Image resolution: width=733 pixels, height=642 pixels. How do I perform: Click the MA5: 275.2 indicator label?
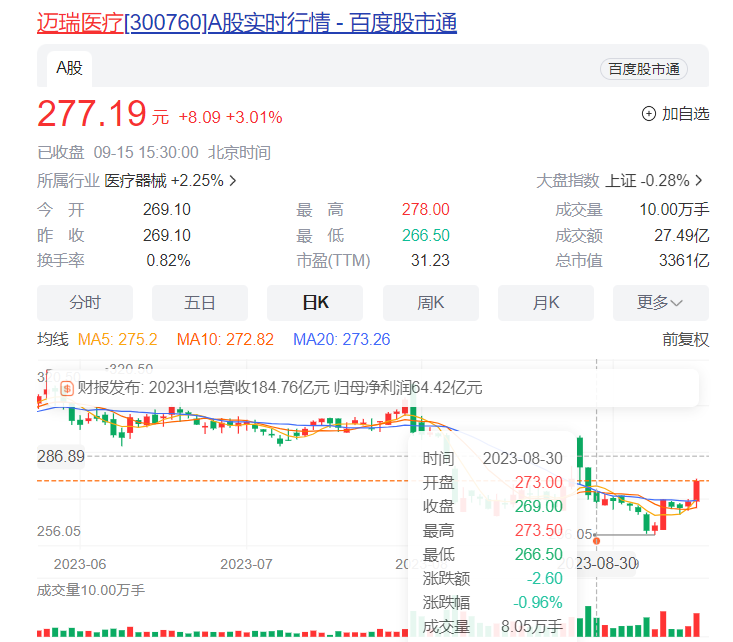[117, 339]
